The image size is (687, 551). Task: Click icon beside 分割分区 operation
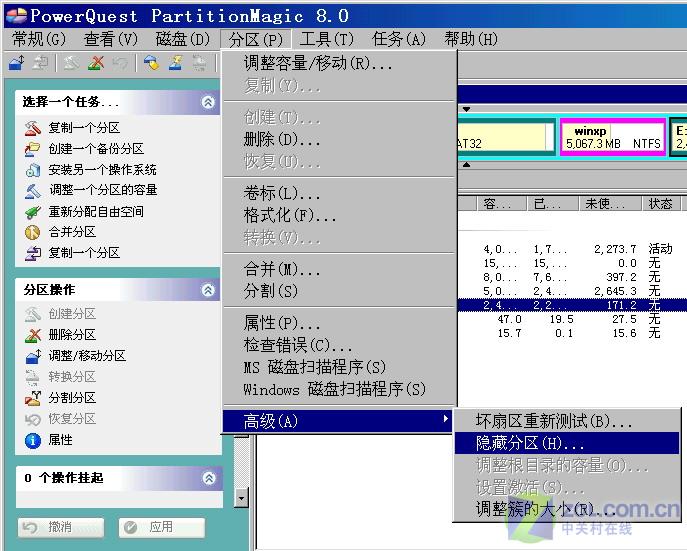coord(32,398)
